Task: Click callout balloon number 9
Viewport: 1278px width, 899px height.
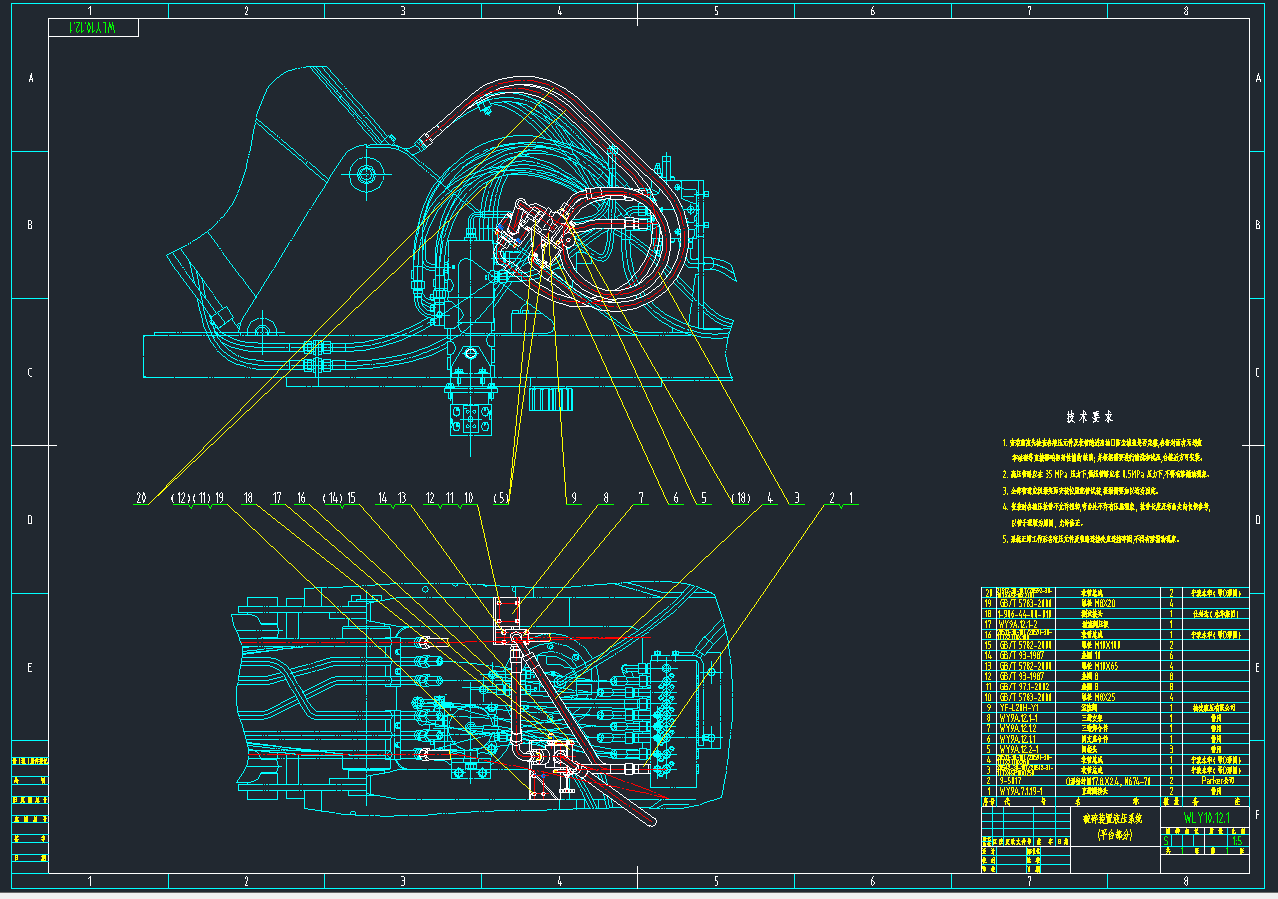Action: pos(574,498)
